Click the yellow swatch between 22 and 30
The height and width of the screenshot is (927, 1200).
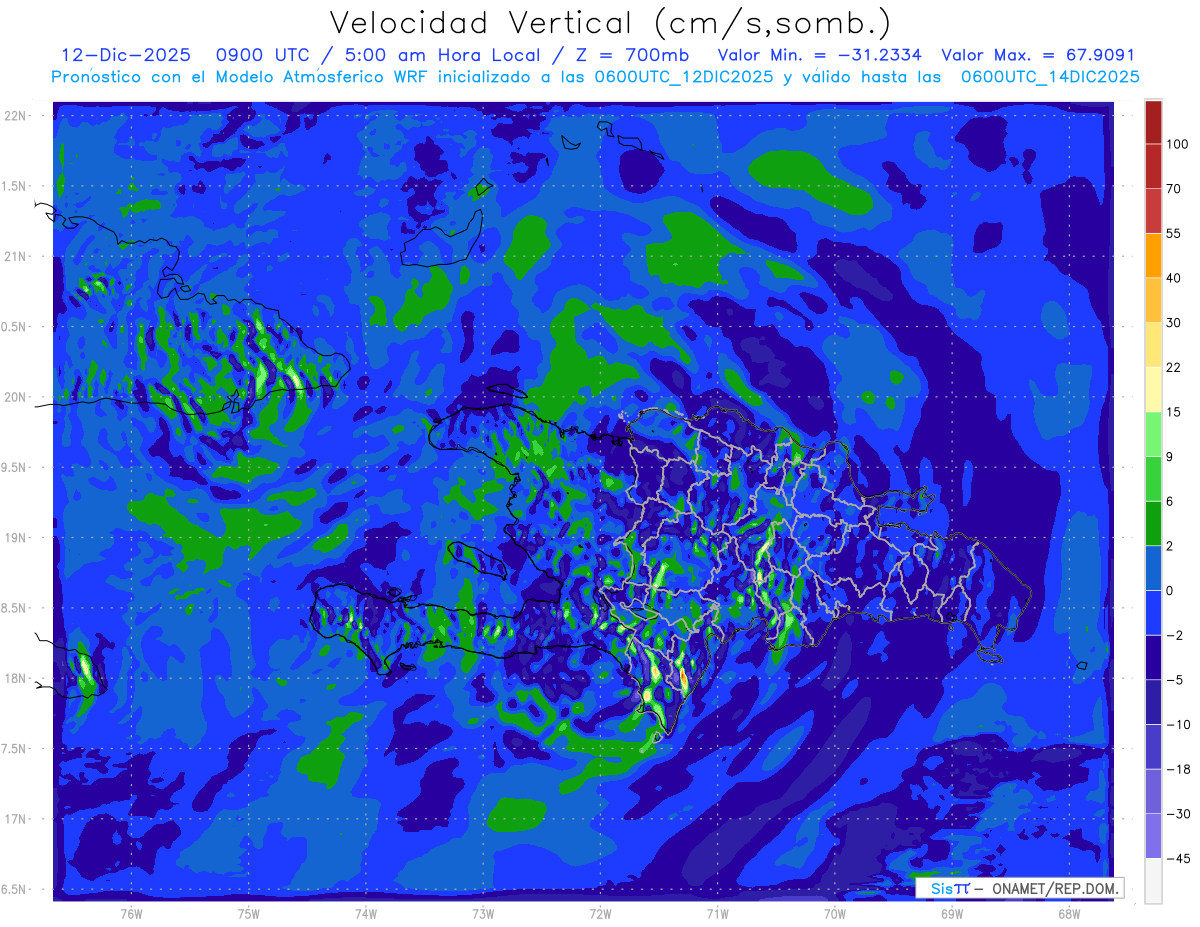pyautogui.click(x=1153, y=345)
